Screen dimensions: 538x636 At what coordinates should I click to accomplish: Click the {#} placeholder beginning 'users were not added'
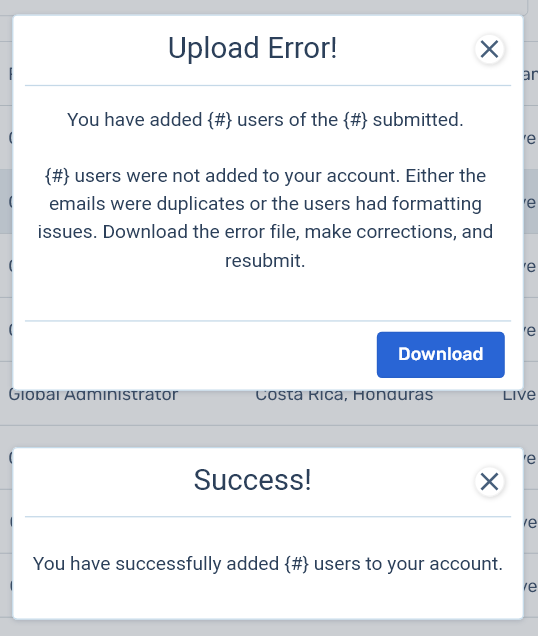coord(57,176)
